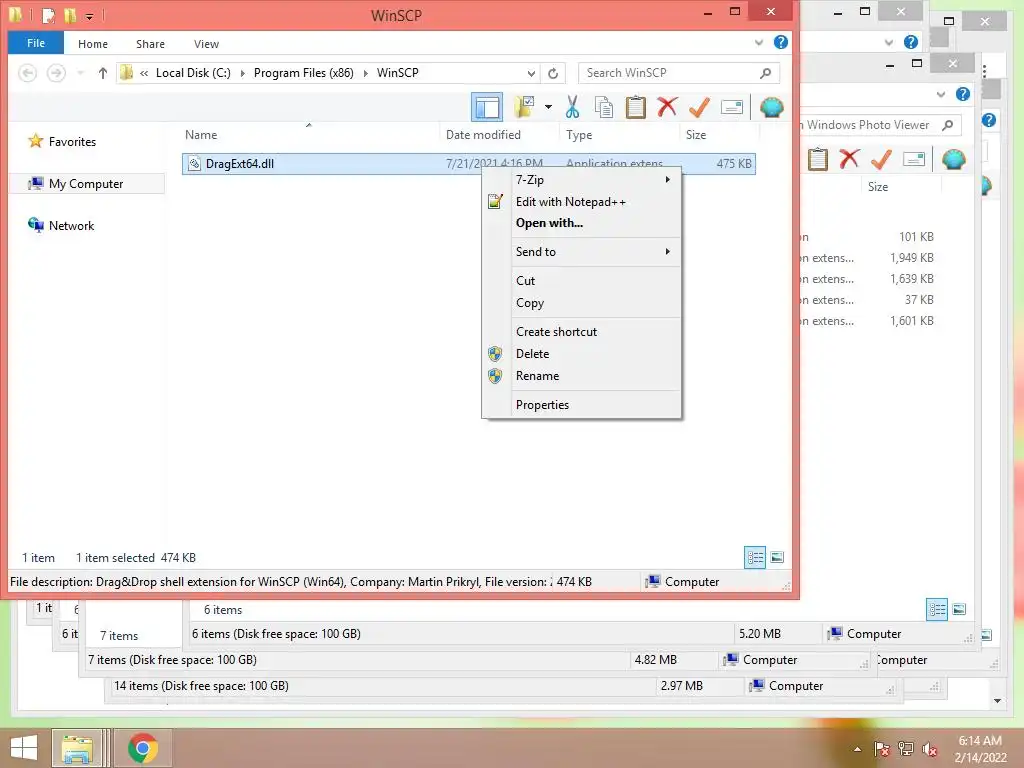Open the Send to submenu
Image resolution: width=1024 pixels, height=768 pixels.
click(581, 252)
